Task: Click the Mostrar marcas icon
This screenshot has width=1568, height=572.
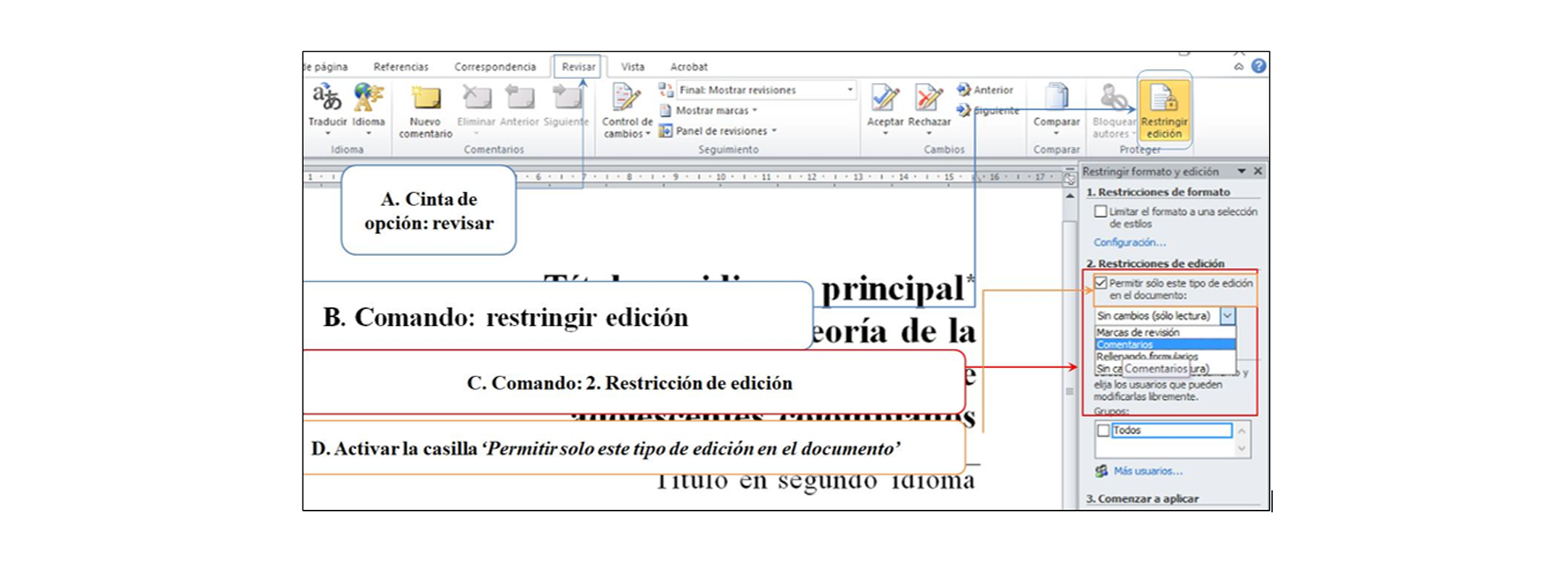Action: click(665, 110)
